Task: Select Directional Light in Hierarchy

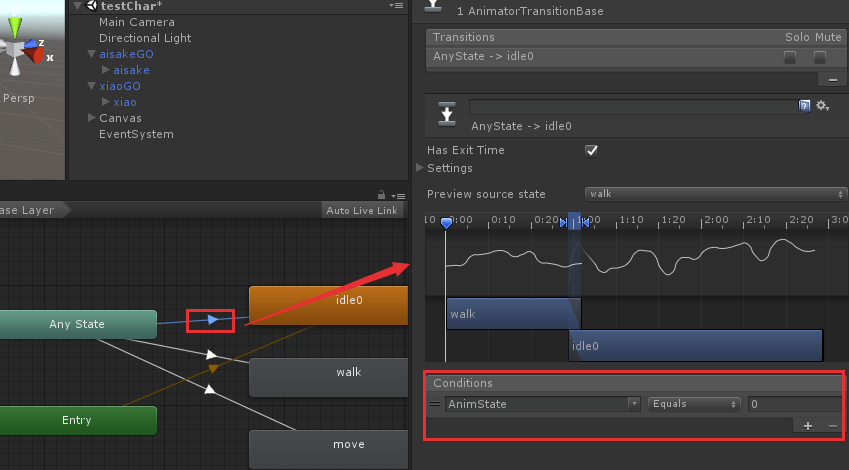Action: pos(145,38)
